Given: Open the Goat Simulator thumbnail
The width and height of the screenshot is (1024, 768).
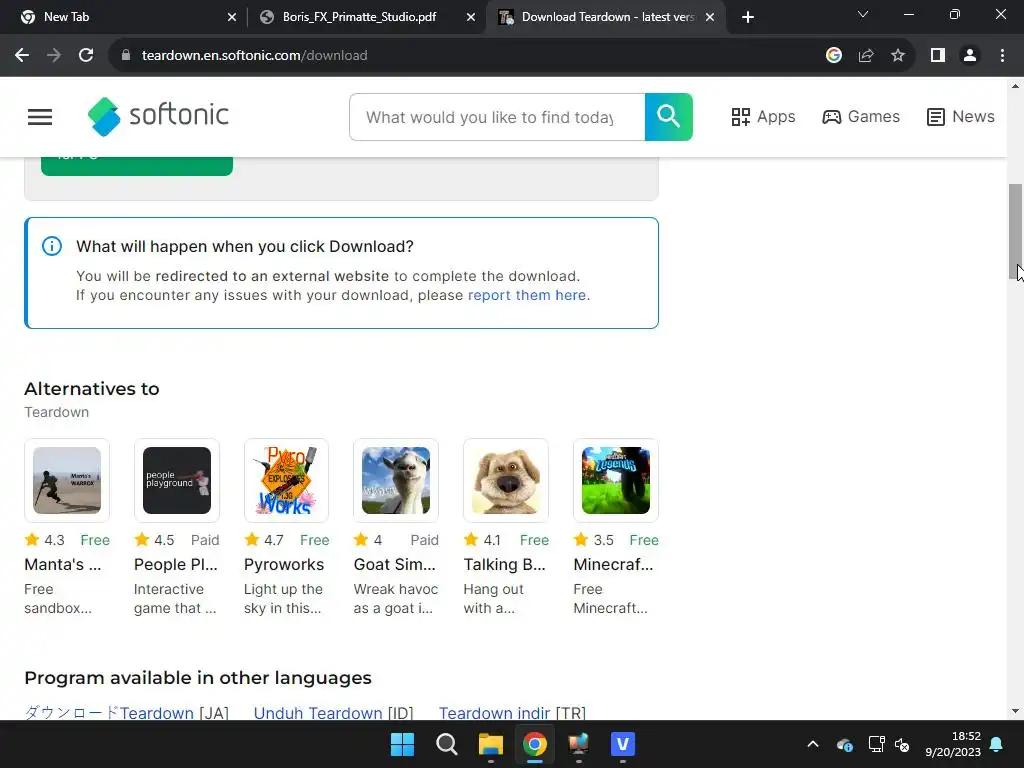Looking at the screenshot, I should [396, 481].
